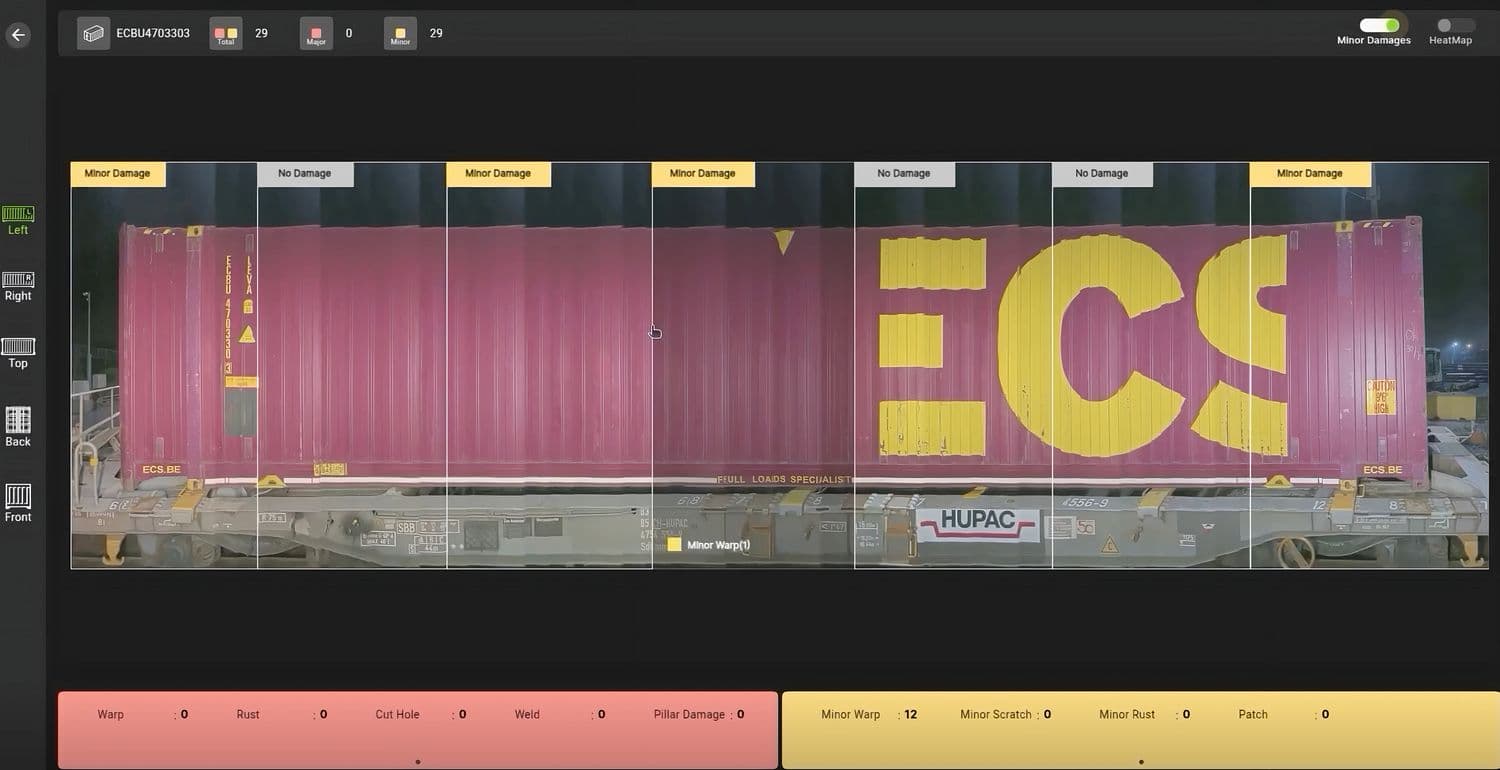1500x770 pixels.
Task: Click the Cut Hole count entry
Action: click(x=421, y=715)
